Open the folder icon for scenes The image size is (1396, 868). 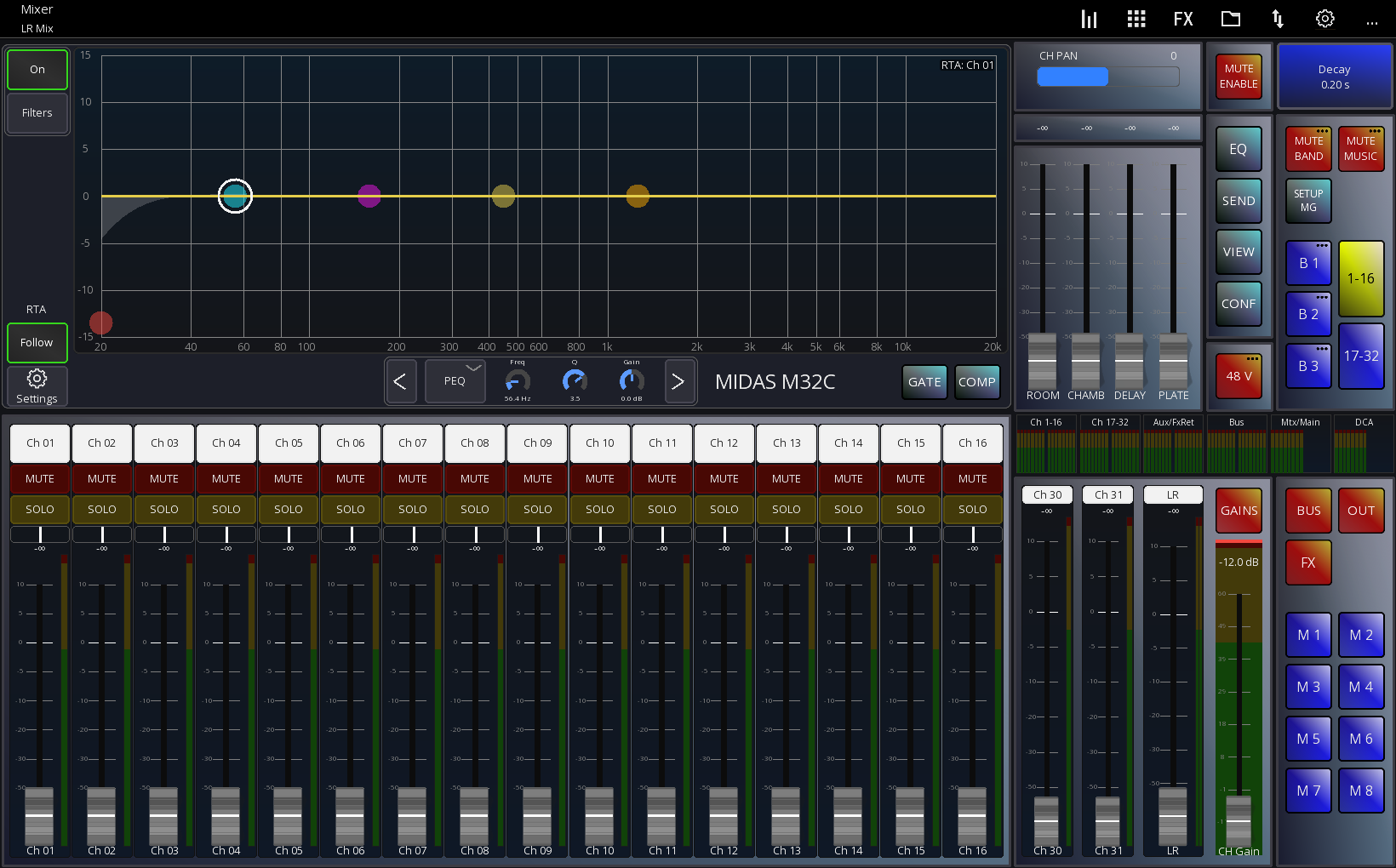point(1231,19)
